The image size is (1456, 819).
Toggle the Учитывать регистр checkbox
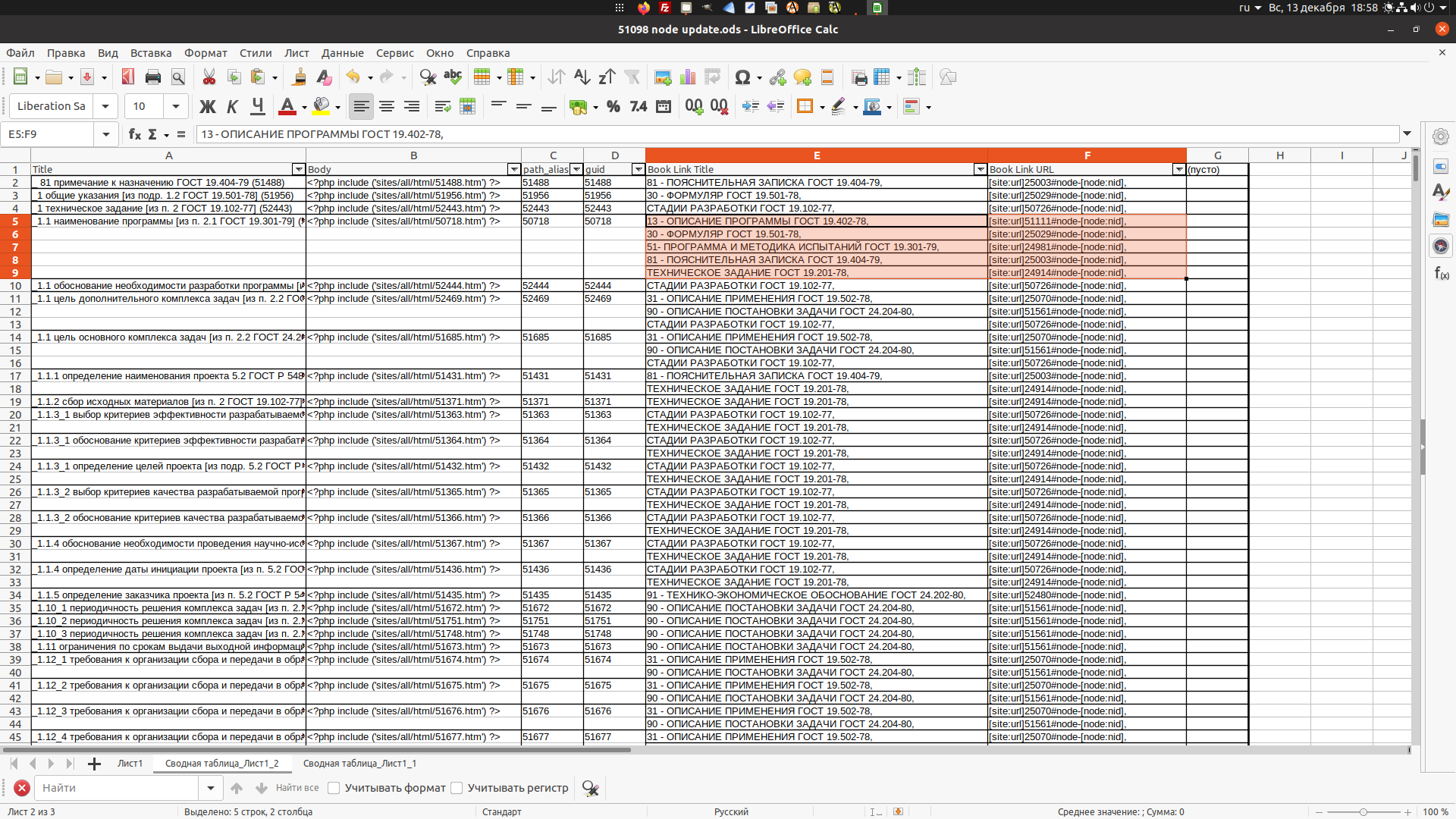coord(457,788)
